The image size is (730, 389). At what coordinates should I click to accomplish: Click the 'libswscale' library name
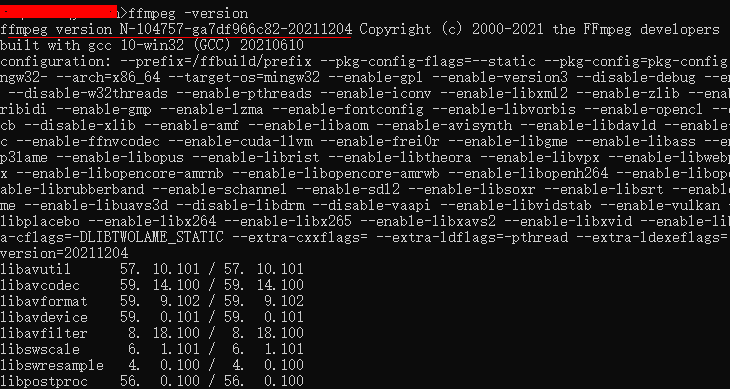pyautogui.click(x=40, y=349)
